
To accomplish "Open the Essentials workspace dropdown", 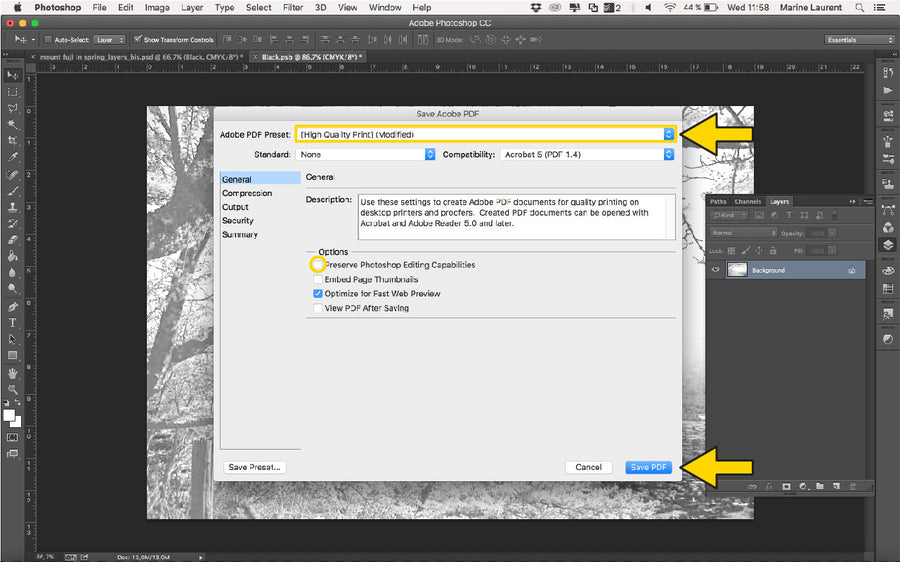I will pos(859,40).
